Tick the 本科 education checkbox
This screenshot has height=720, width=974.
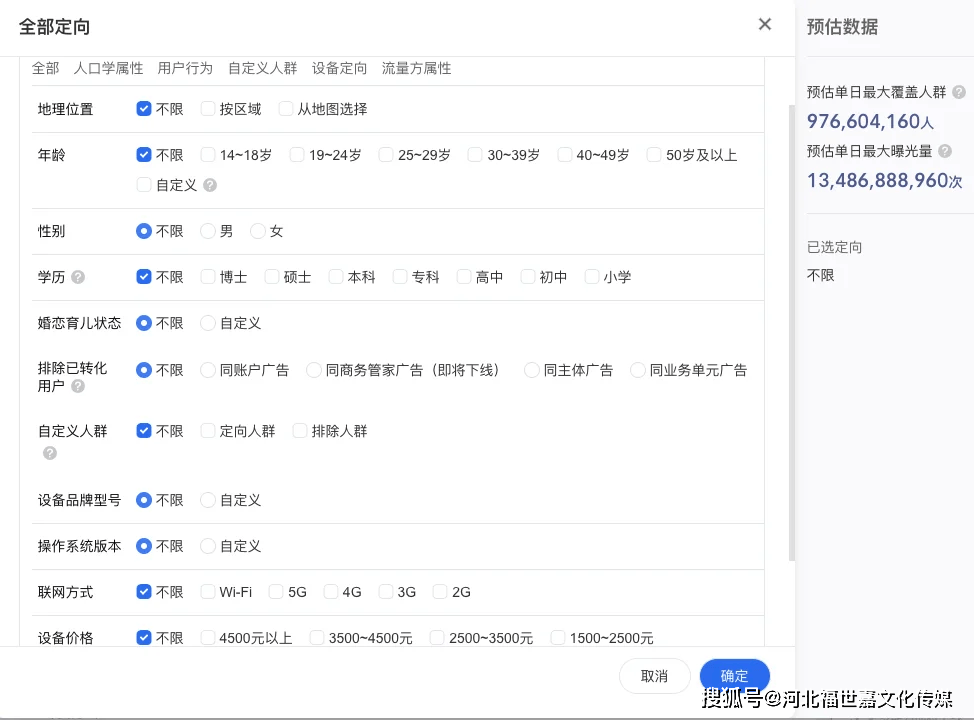click(x=336, y=277)
